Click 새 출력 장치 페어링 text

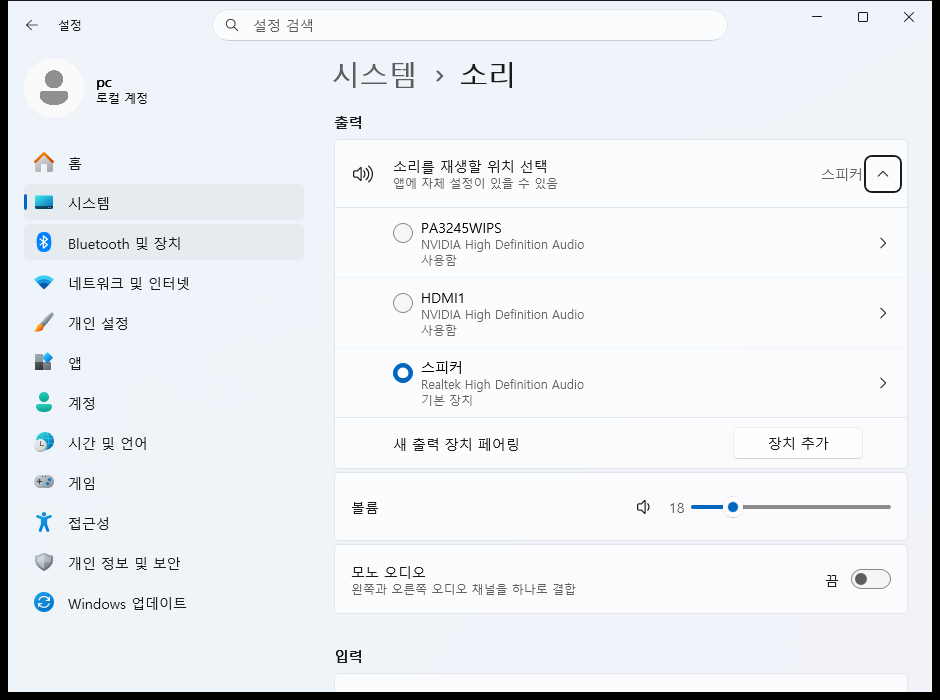click(456, 444)
